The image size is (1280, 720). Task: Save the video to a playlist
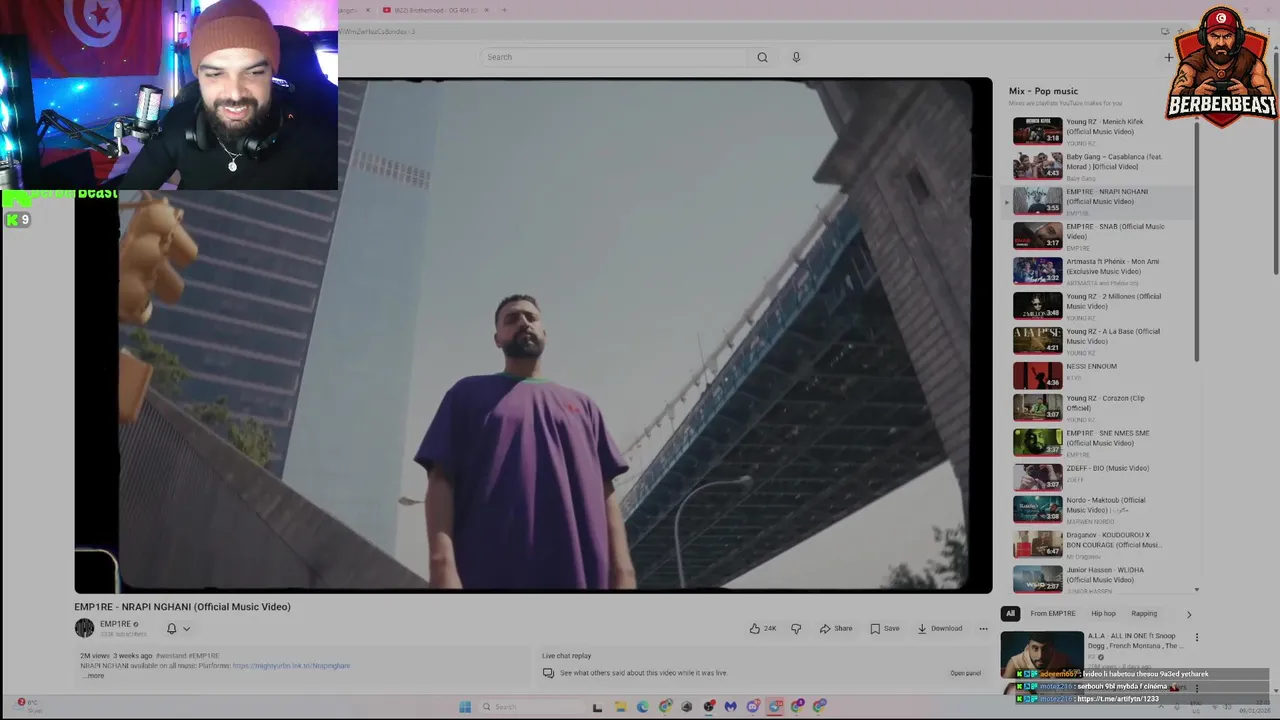click(x=885, y=628)
